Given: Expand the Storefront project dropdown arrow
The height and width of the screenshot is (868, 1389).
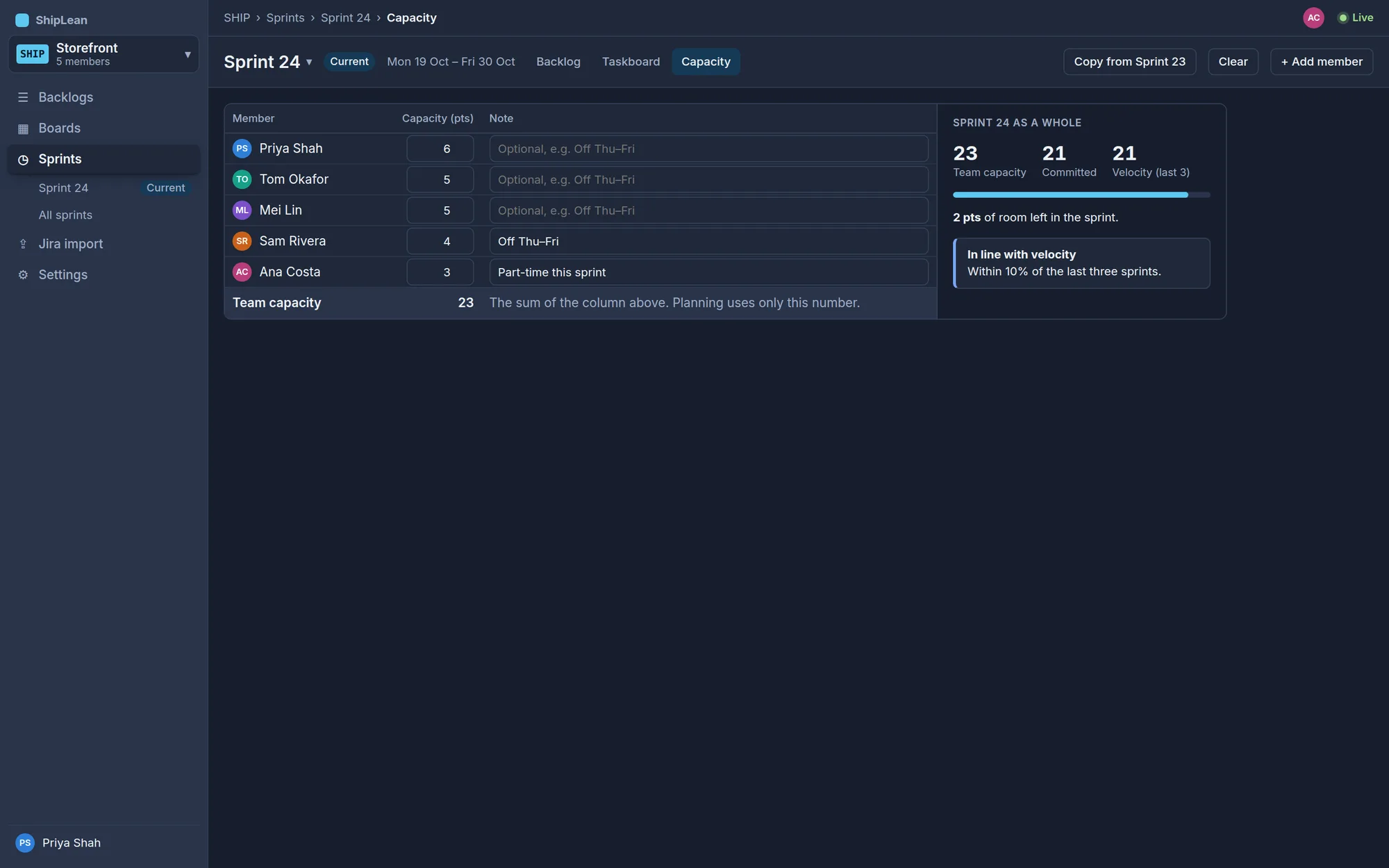Looking at the screenshot, I should (188, 54).
